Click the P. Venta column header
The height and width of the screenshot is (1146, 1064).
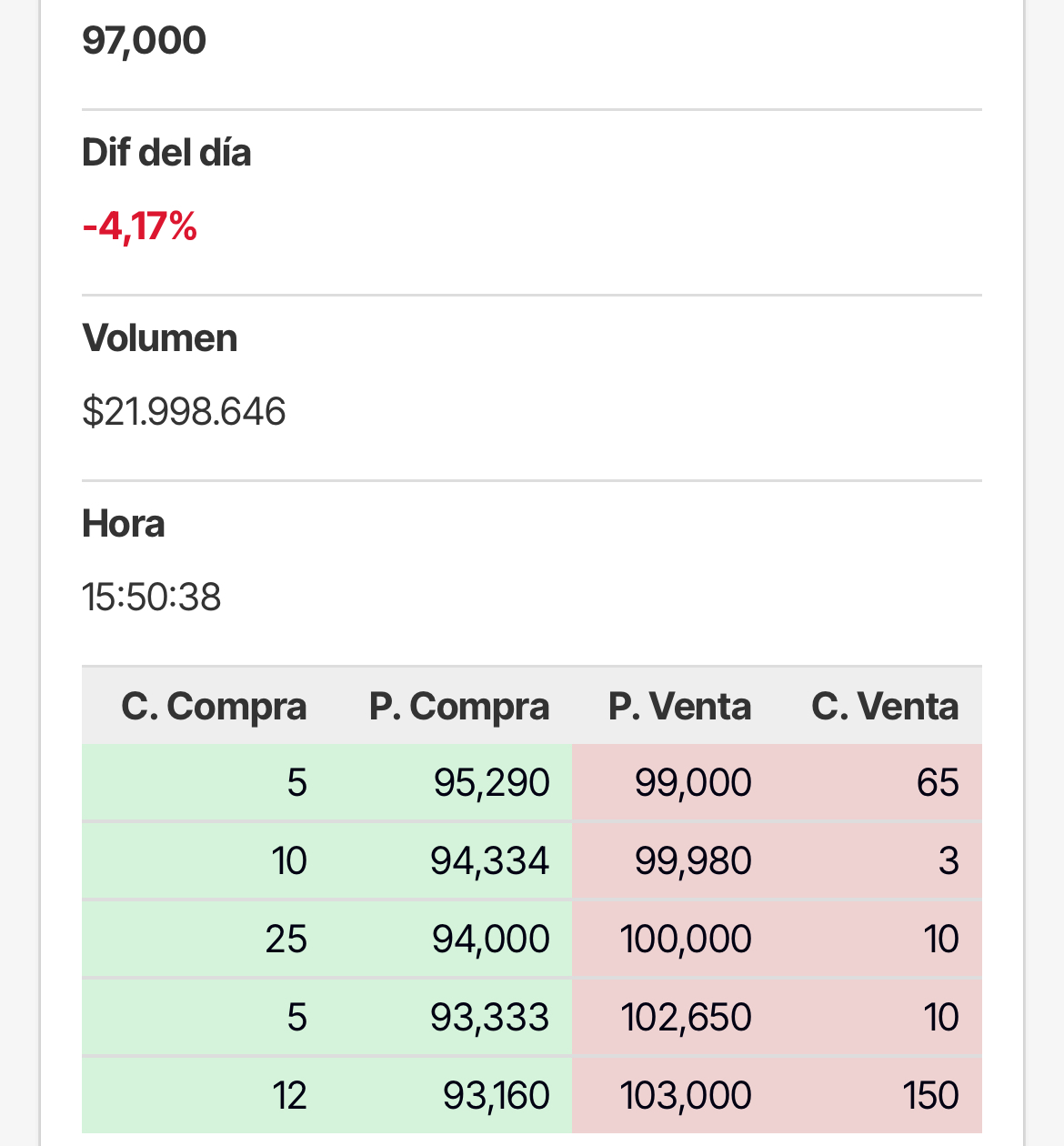click(x=679, y=707)
